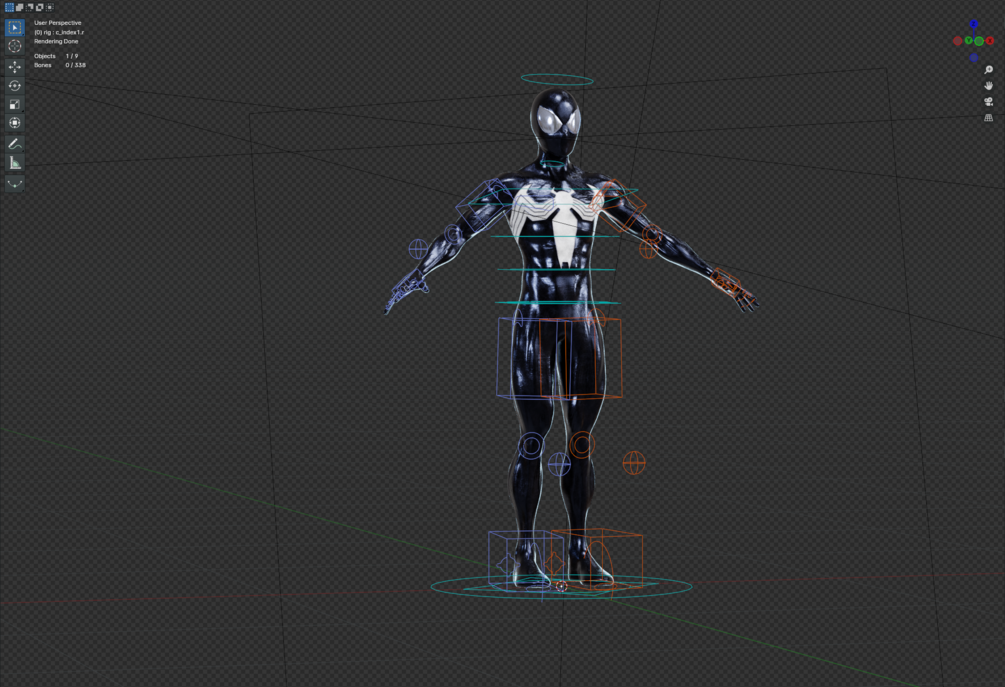
Task: Choose the Move tool
Action: pyautogui.click(x=15, y=67)
